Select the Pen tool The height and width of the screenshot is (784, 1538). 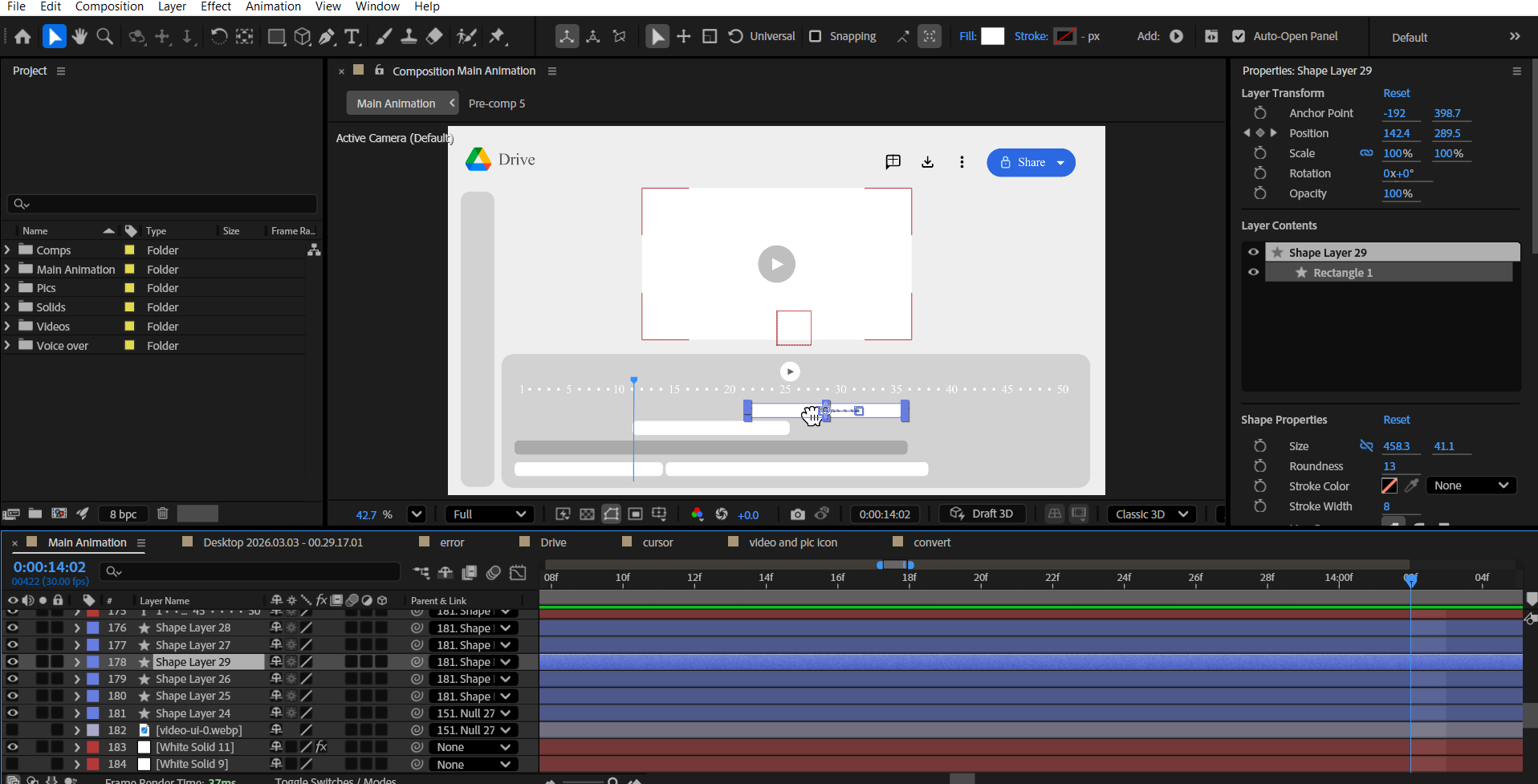(327, 36)
